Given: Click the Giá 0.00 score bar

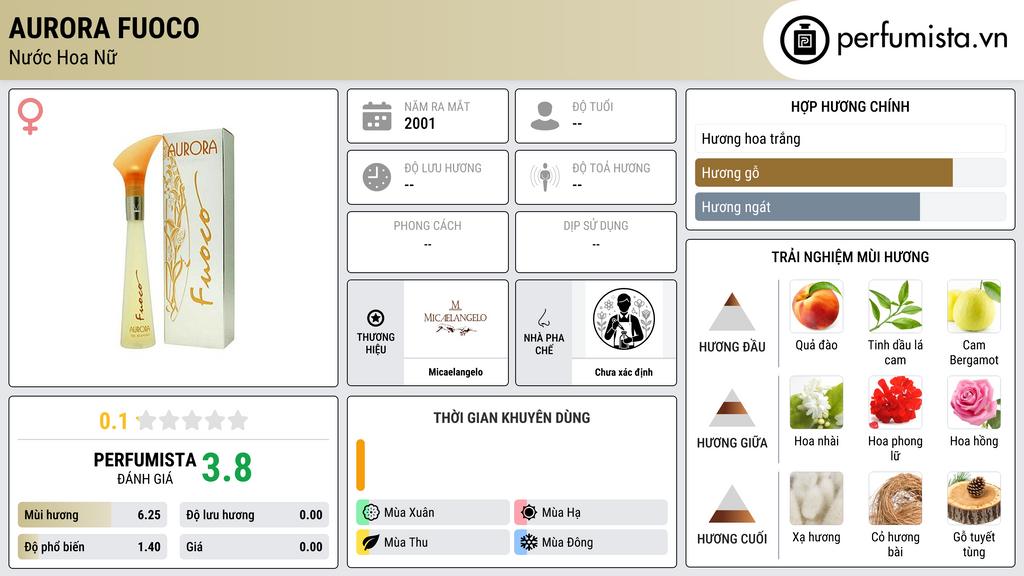Looking at the screenshot, I should pos(254,547).
